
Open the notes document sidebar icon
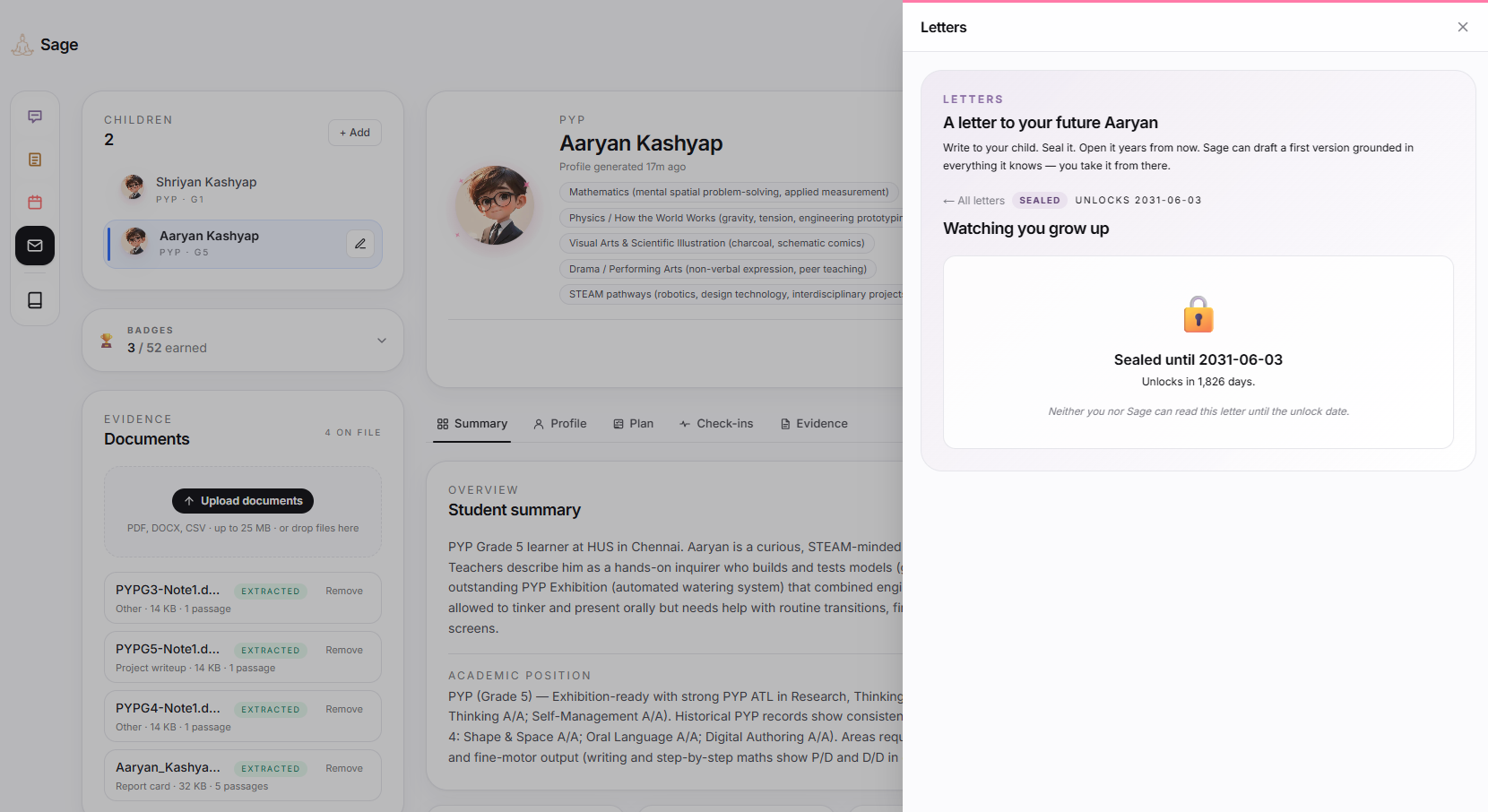(35, 160)
